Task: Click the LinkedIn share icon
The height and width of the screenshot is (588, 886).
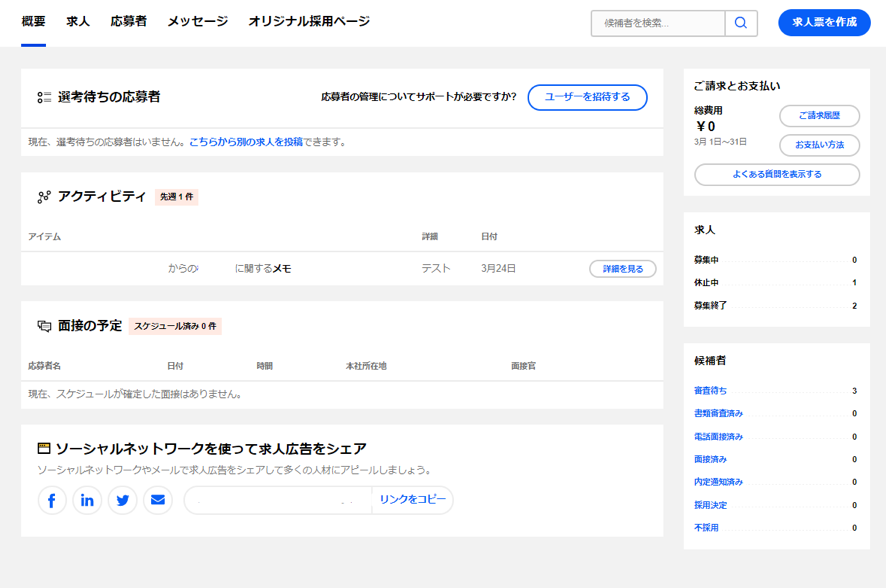Action: pos(87,500)
